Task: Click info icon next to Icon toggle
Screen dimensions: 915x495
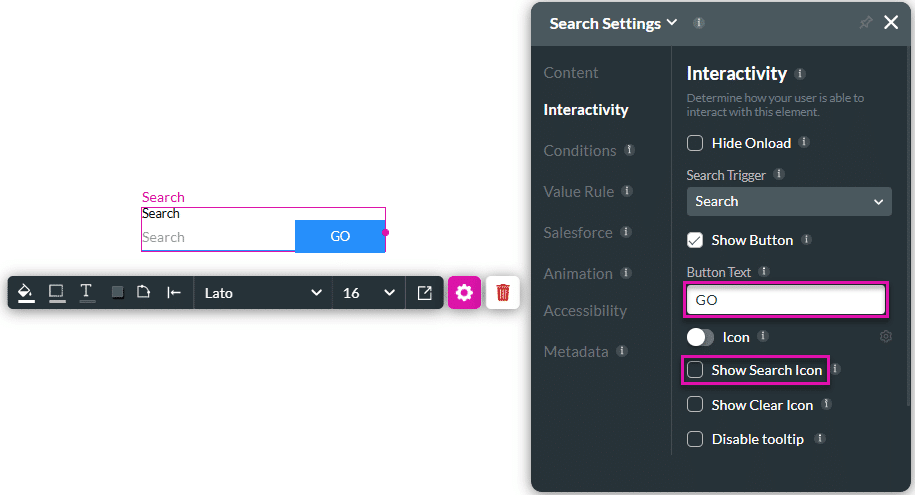Action: 762,336
